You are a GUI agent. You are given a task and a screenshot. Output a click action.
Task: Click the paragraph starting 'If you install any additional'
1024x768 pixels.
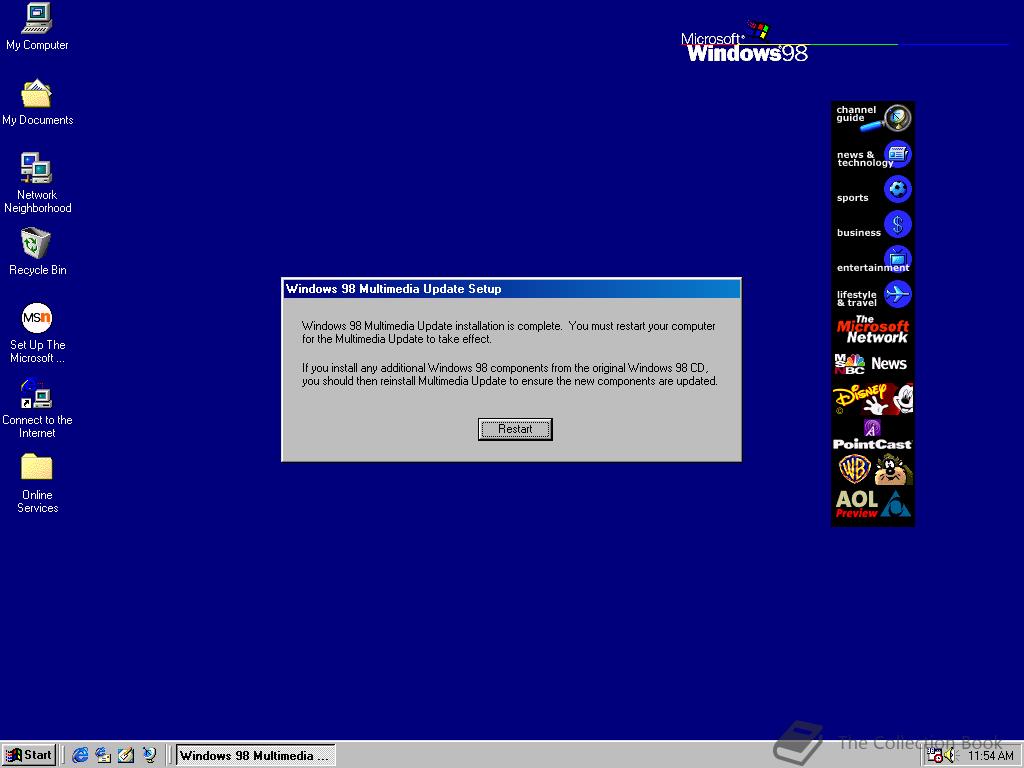[x=509, y=374]
